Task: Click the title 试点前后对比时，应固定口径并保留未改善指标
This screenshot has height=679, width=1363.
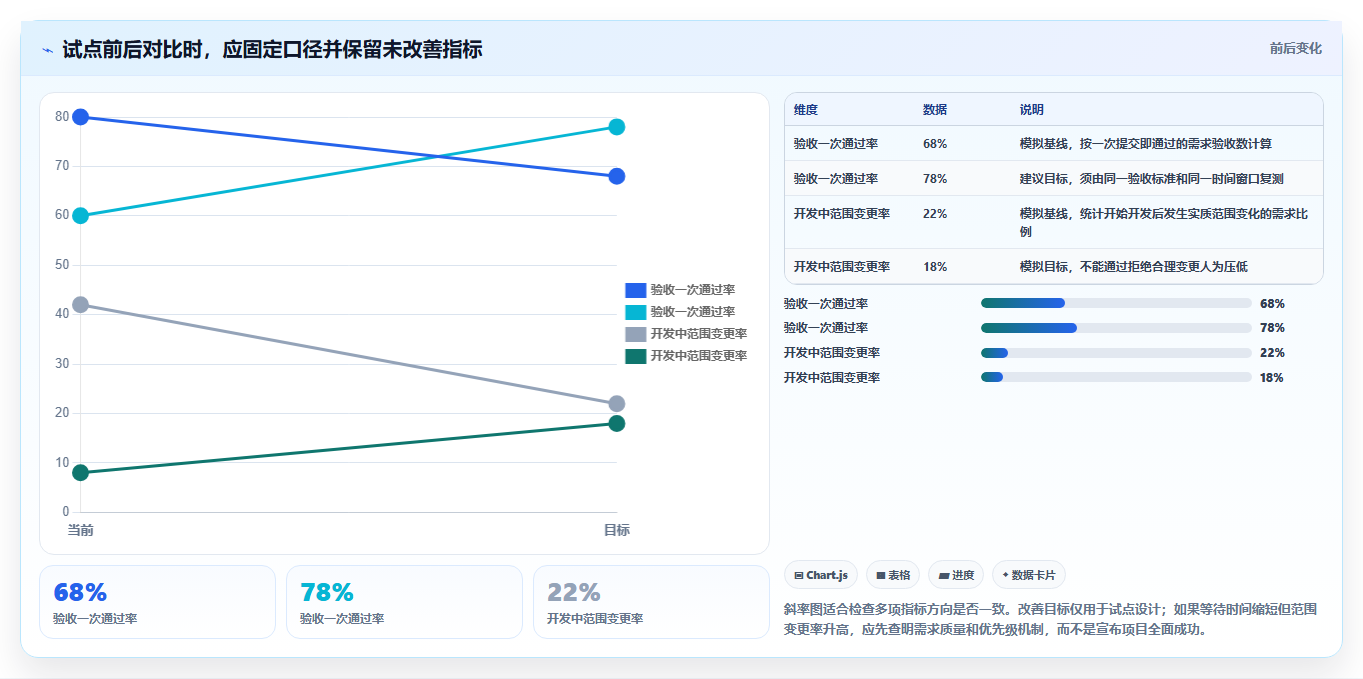Action: click(x=272, y=49)
